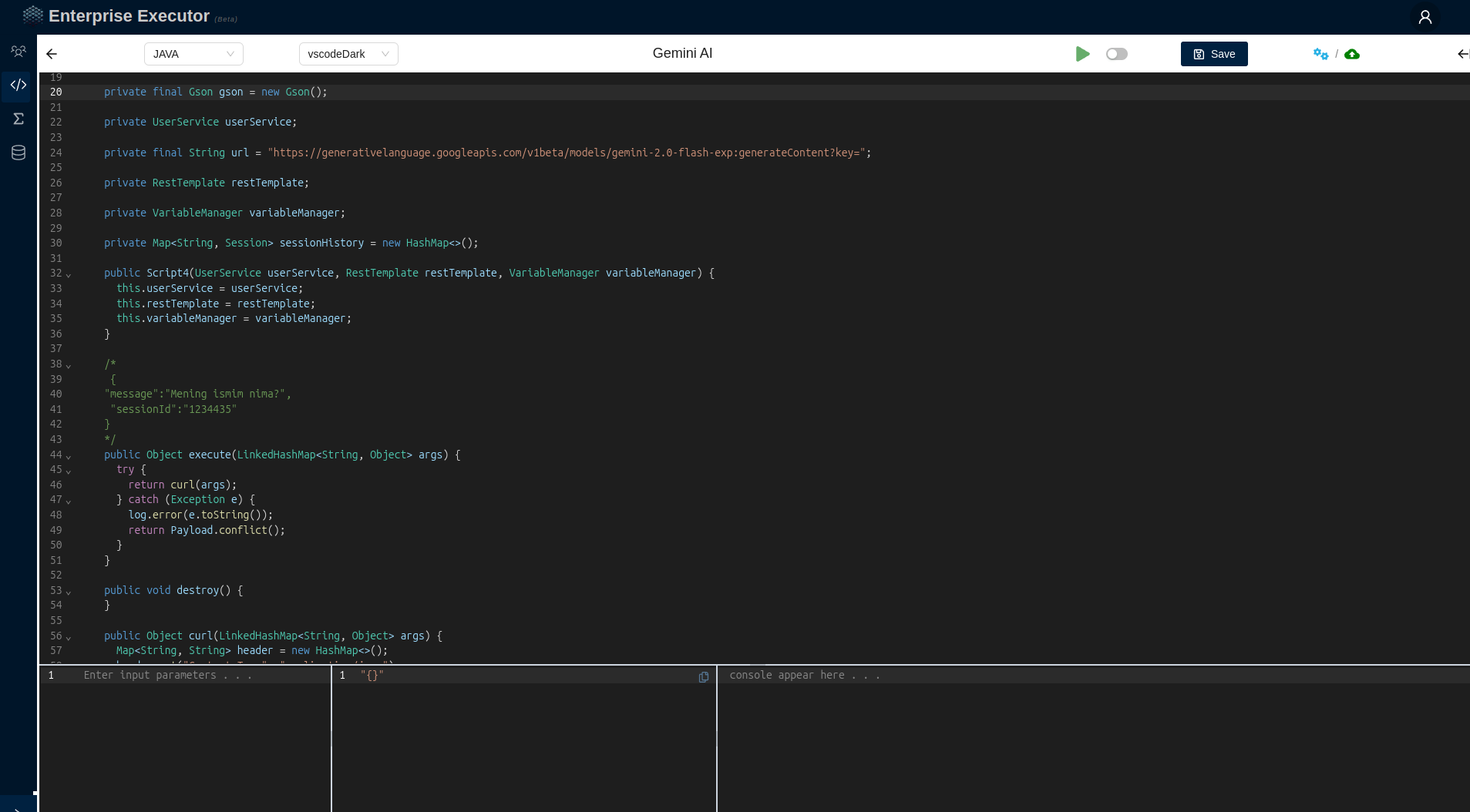Click the Enterprise Executor logo icon

(x=33, y=15)
